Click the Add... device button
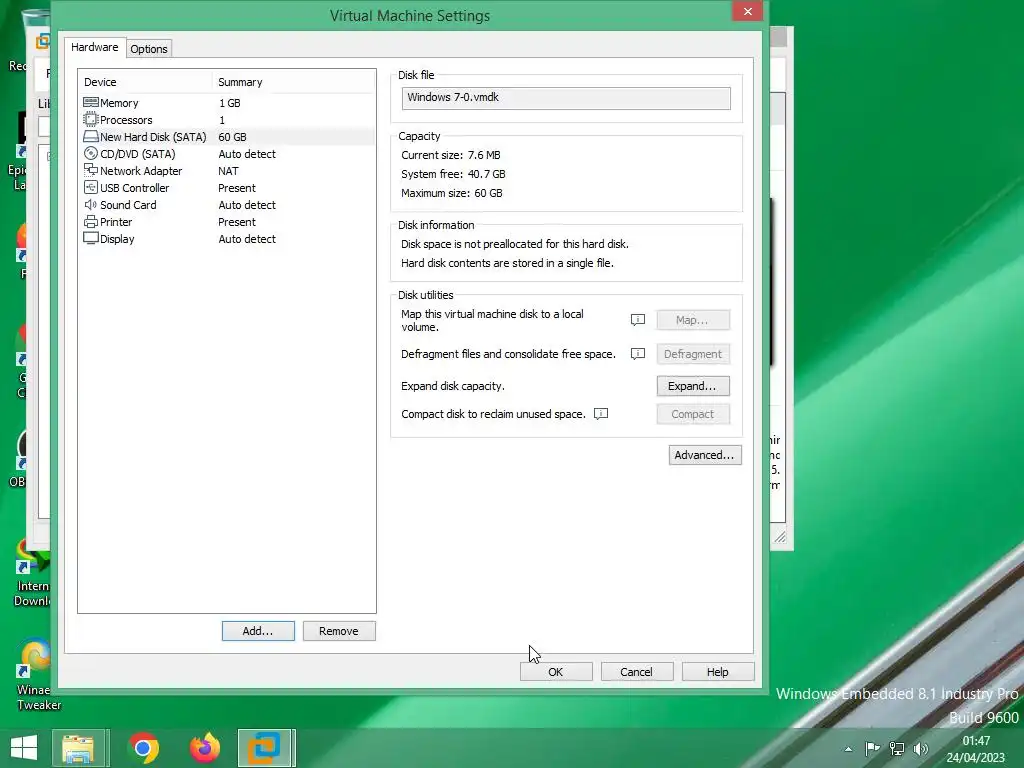This screenshot has width=1024, height=768. click(258, 631)
